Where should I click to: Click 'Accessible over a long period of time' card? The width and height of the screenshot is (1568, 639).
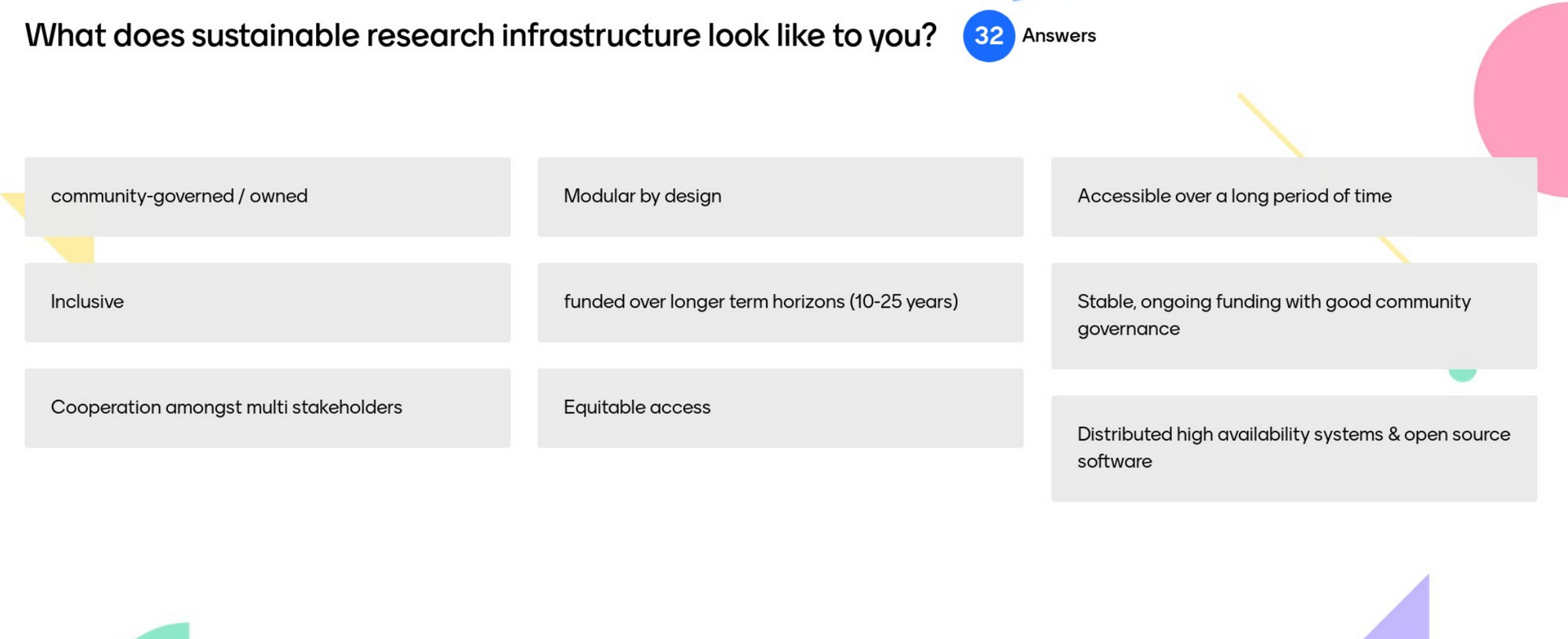[1294, 197]
